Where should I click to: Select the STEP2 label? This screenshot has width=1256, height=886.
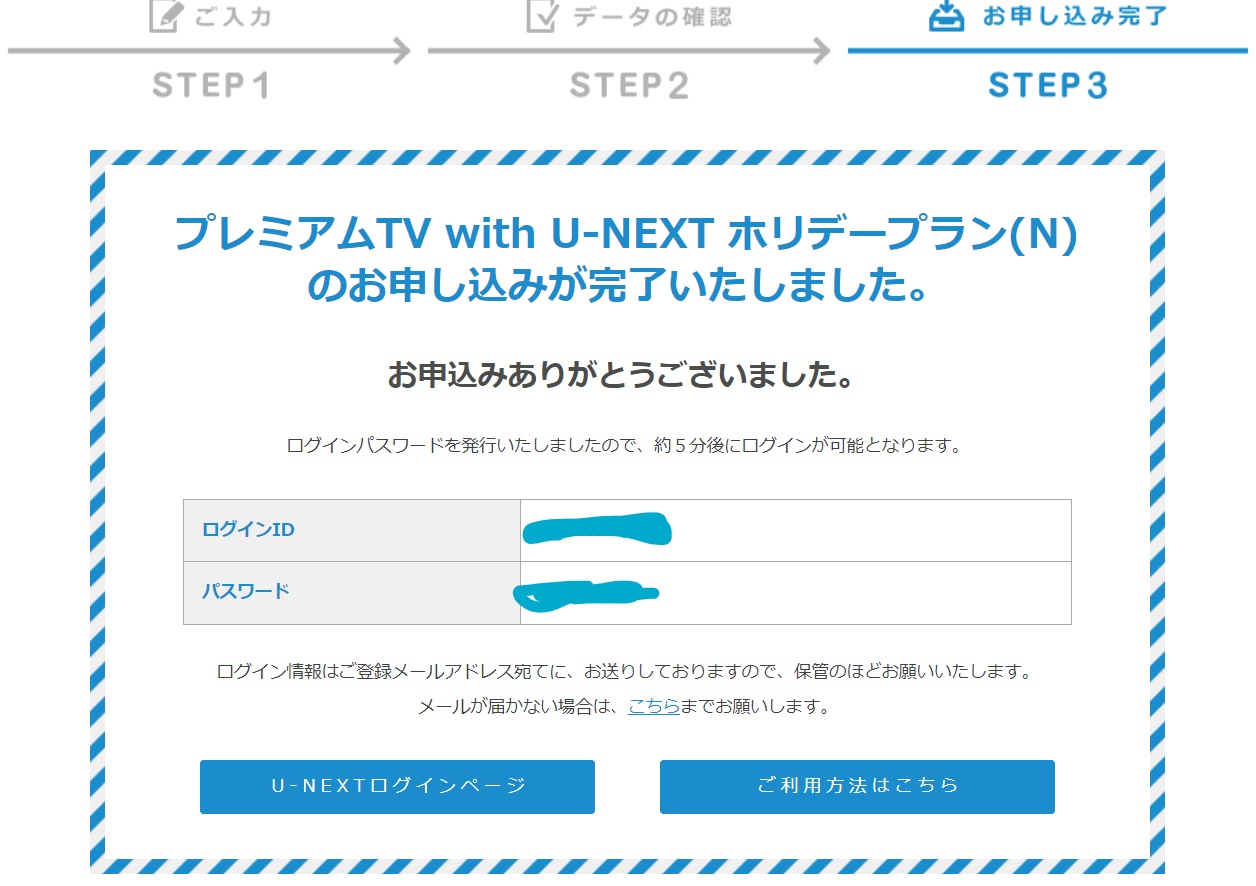pos(629,86)
